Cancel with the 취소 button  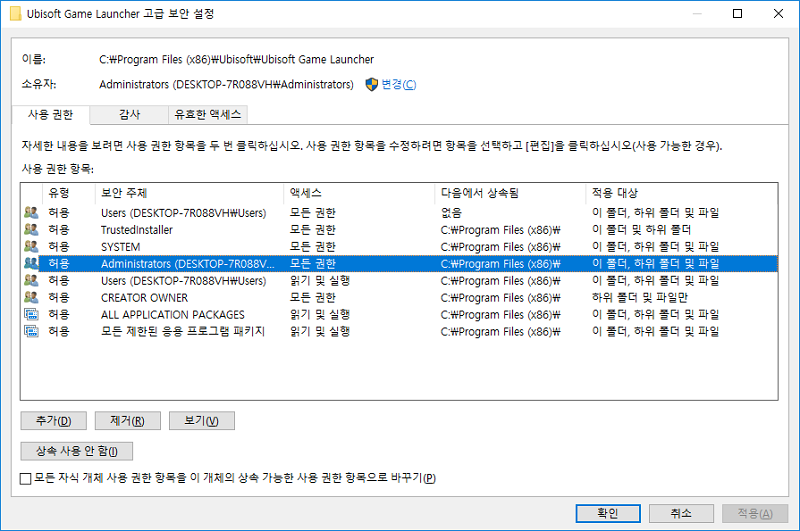click(x=681, y=513)
